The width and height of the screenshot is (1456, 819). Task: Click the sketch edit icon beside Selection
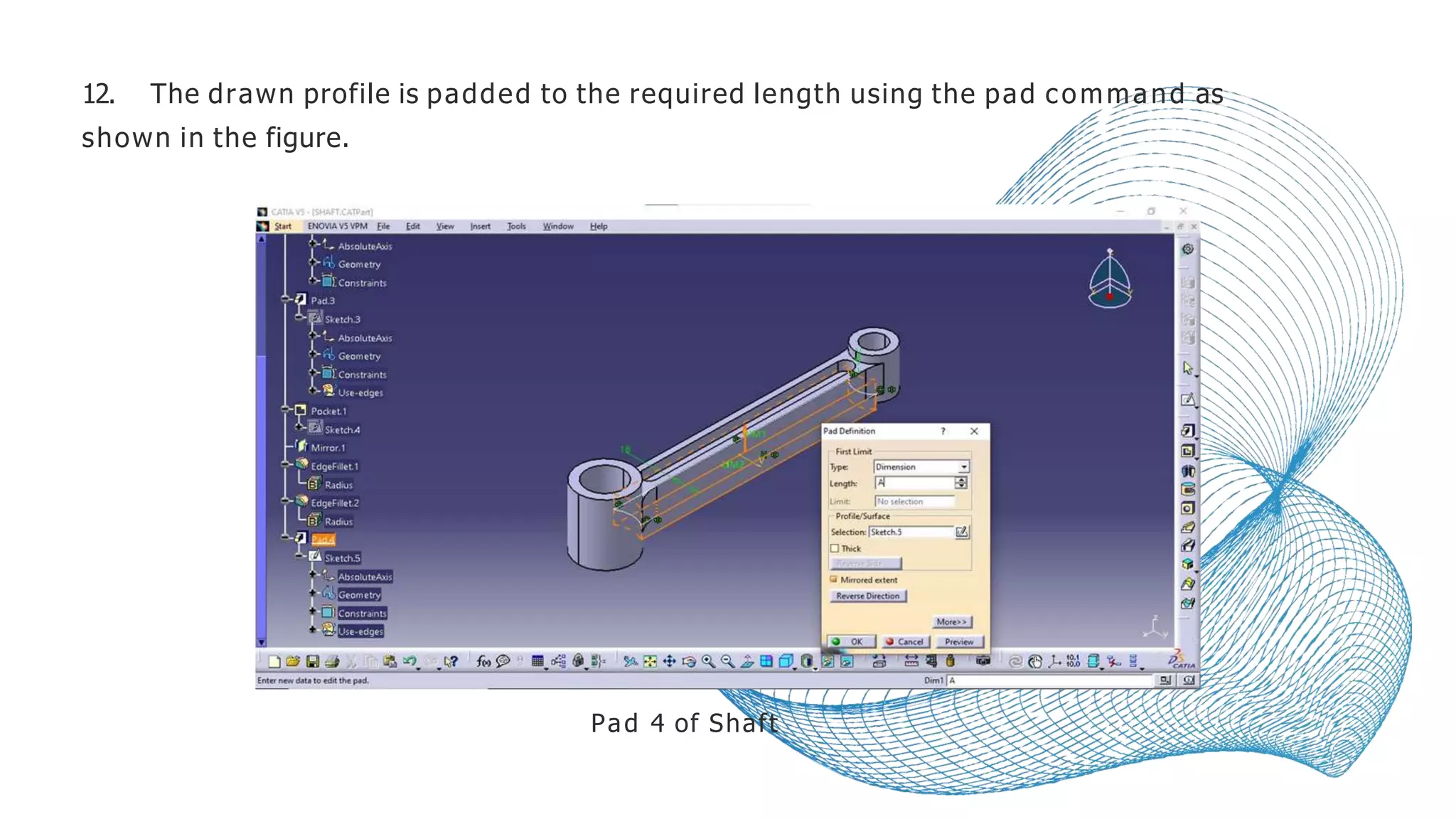(x=961, y=532)
